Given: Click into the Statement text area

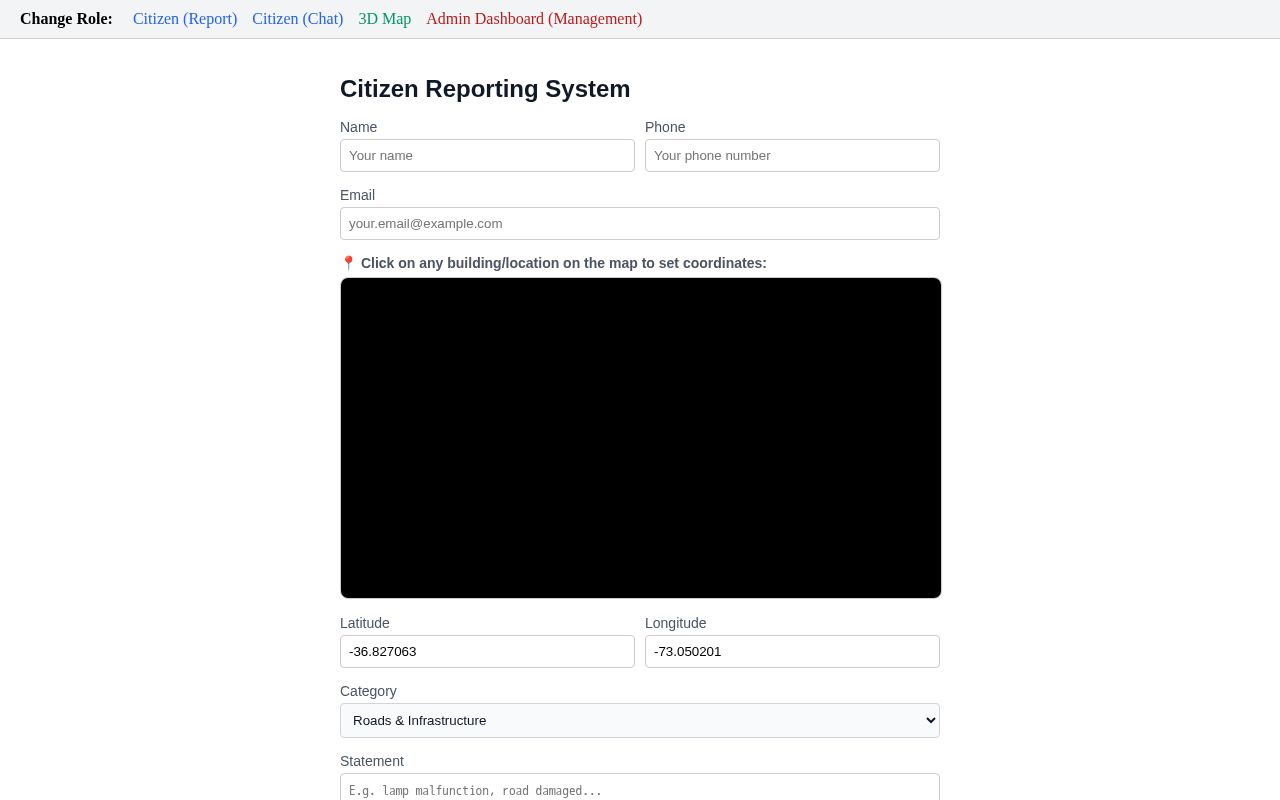Looking at the screenshot, I should click(x=640, y=787).
